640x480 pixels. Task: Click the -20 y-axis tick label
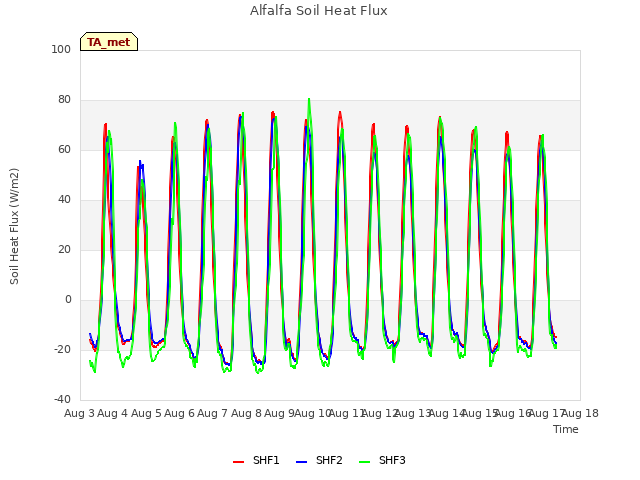point(62,349)
